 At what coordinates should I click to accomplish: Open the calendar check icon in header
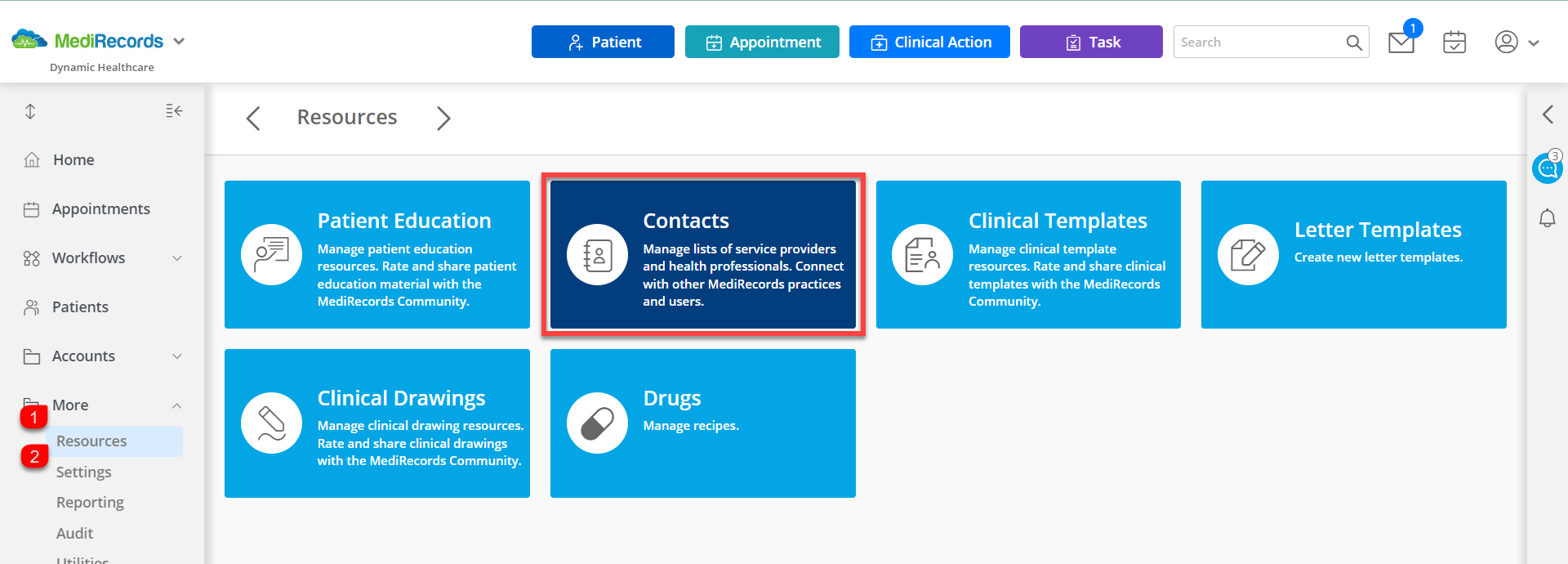(x=1454, y=43)
